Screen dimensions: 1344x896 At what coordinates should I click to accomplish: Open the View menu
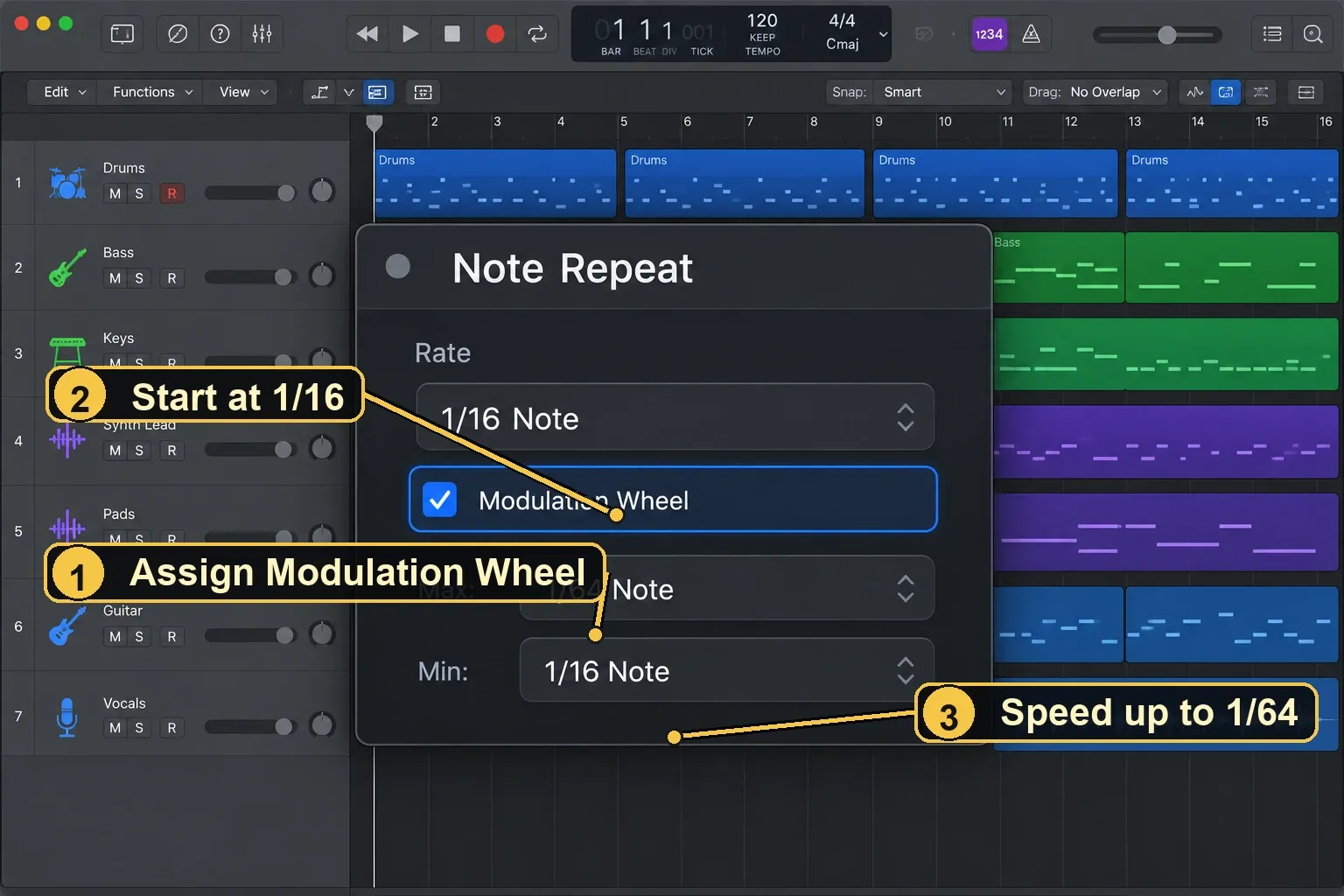pos(243,92)
